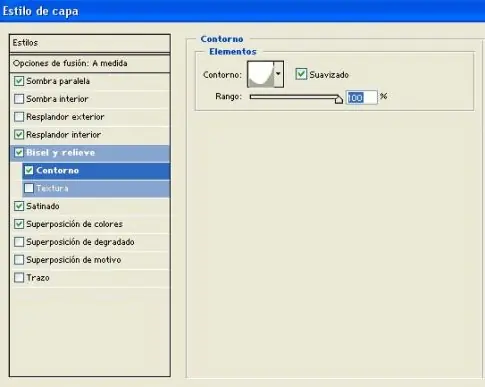Enable the Trazo checkbox

[x=19, y=278]
